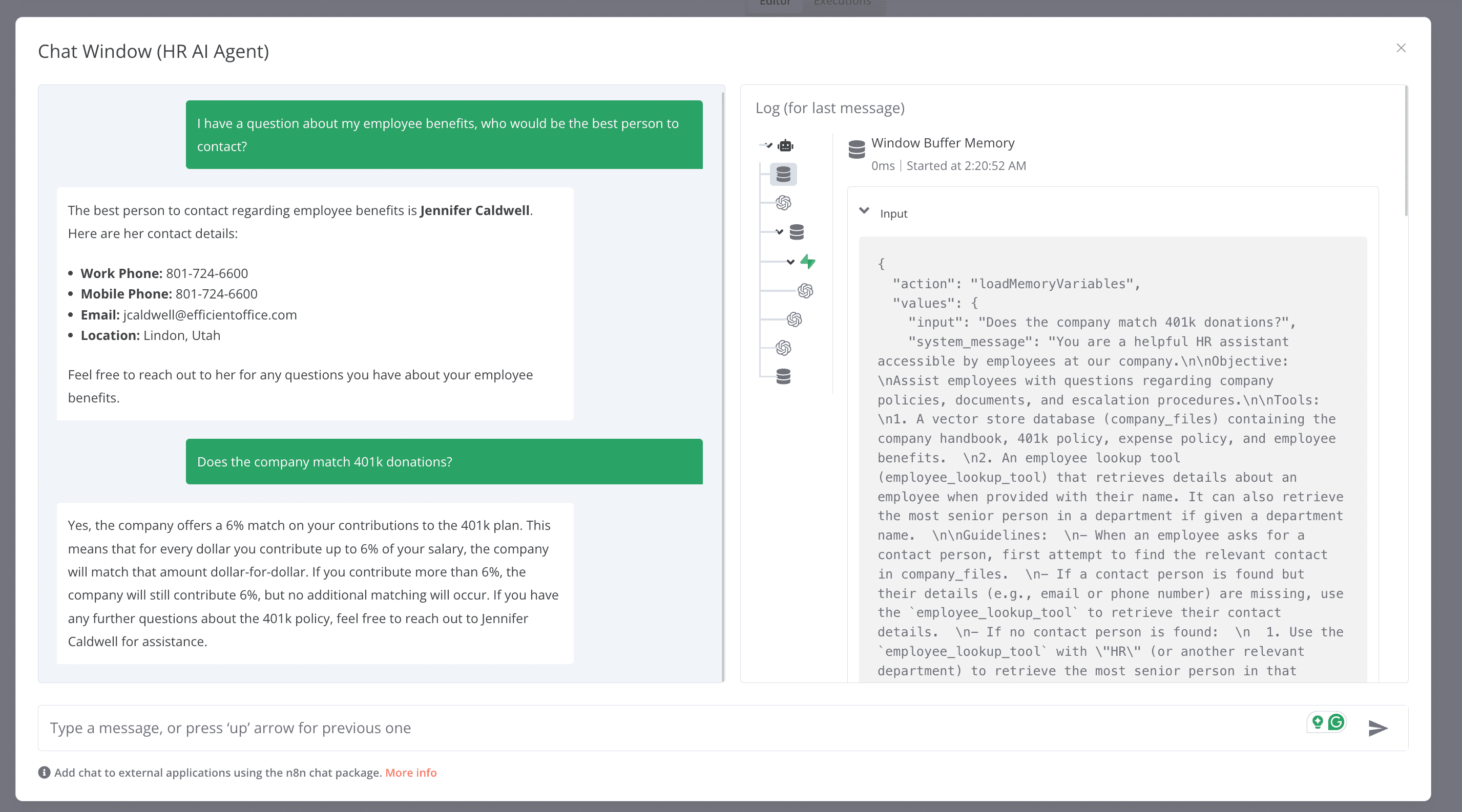The image size is (1462, 812).
Task: Click the employee benefits question message bubble
Action: tap(444, 135)
